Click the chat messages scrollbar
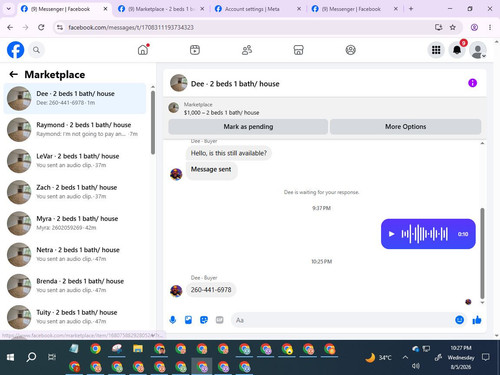 482,253
